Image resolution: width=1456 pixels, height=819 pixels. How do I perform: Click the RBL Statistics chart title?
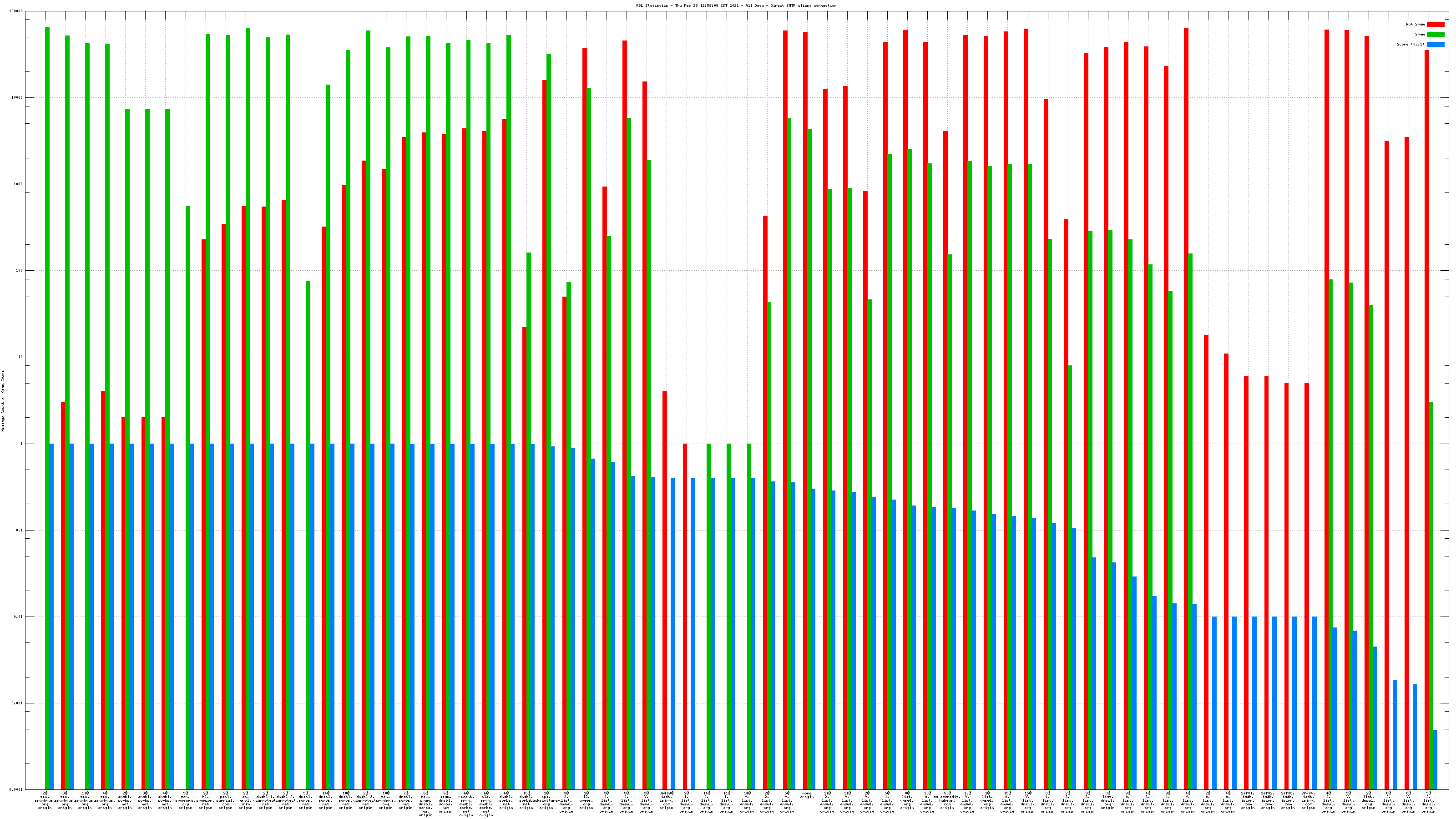[736, 5]
